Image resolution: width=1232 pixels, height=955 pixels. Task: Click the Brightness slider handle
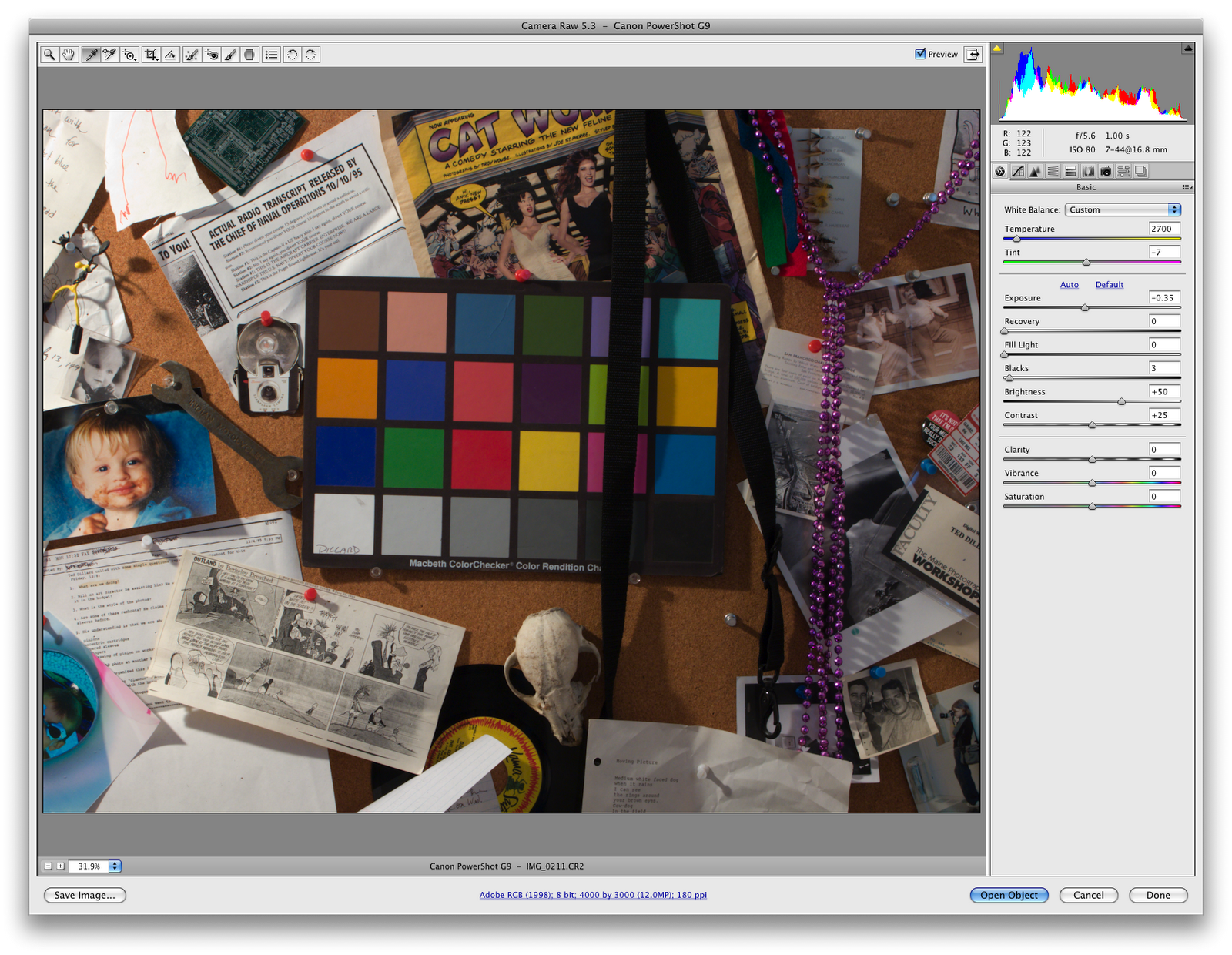pyautogui.click(x=1122, y=402)
